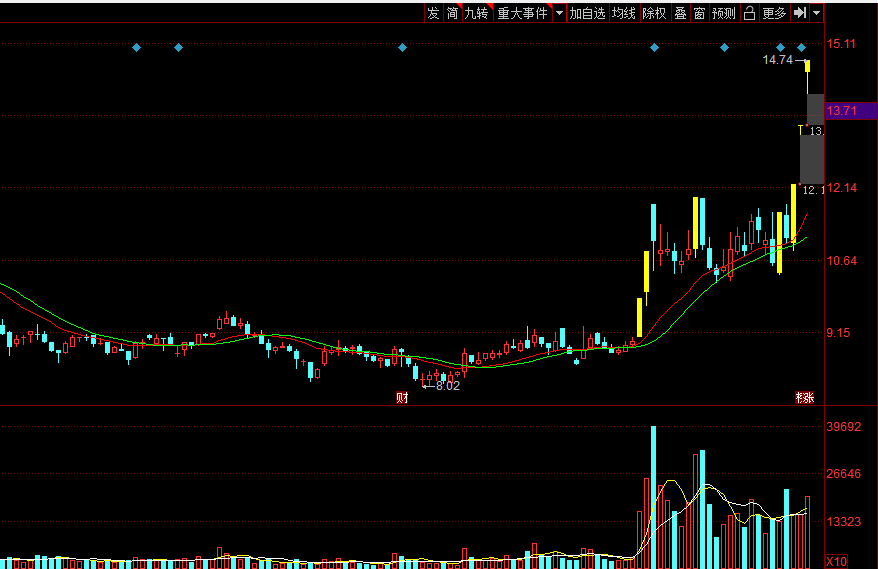Click the 26646 volume axis label

point(844,474)
